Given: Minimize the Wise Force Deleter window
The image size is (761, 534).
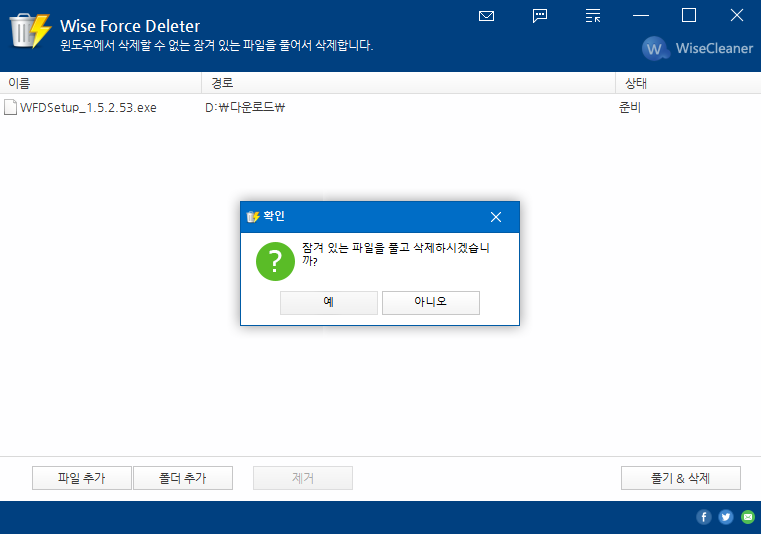Looking at the screenshot, I should click(x=641, y=16).
